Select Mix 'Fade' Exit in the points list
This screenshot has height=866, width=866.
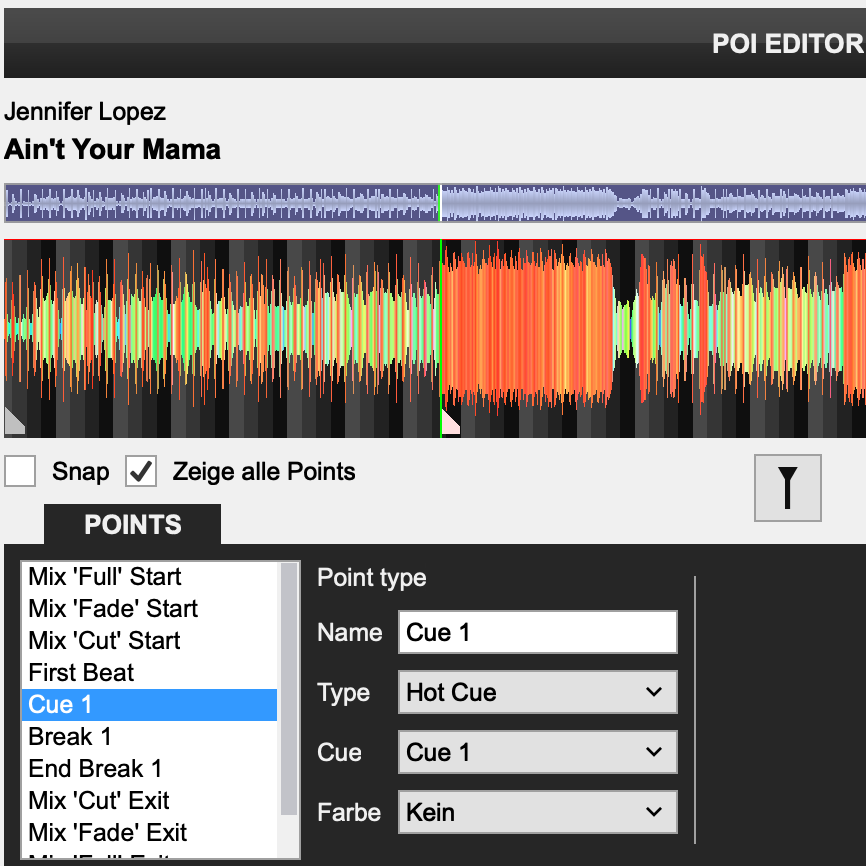coord(149,833)
